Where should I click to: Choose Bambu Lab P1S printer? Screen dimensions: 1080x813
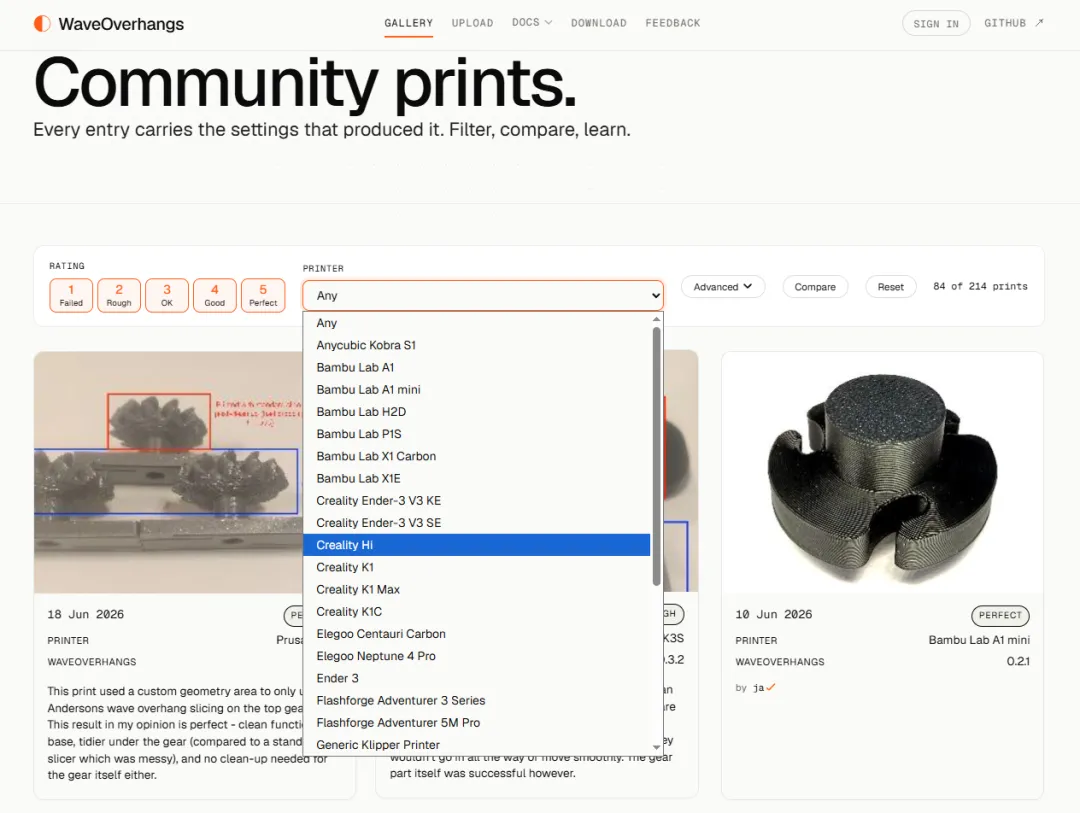pyautogui.click(x=477, y=434)
